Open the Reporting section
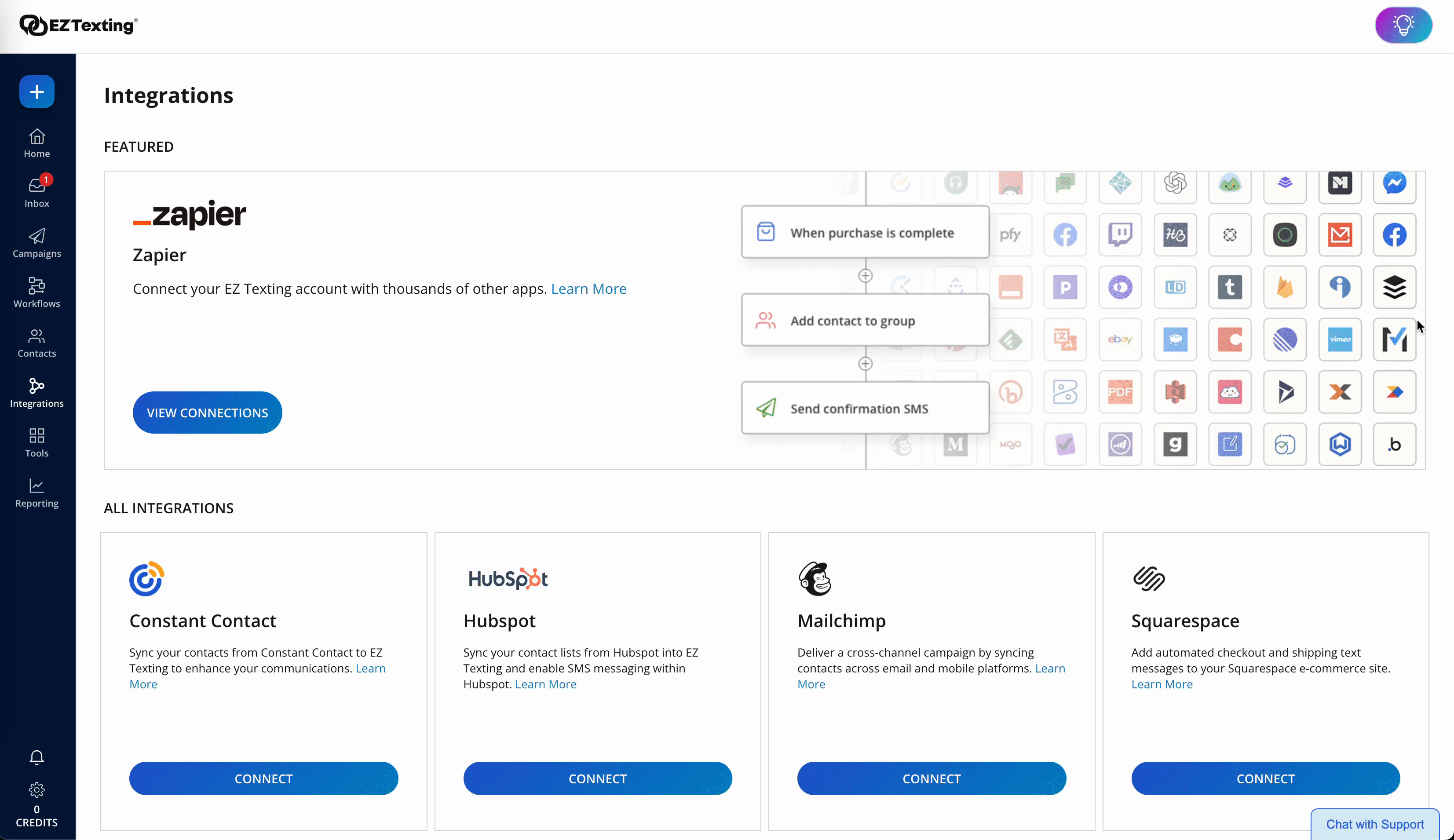 [37, 493]
